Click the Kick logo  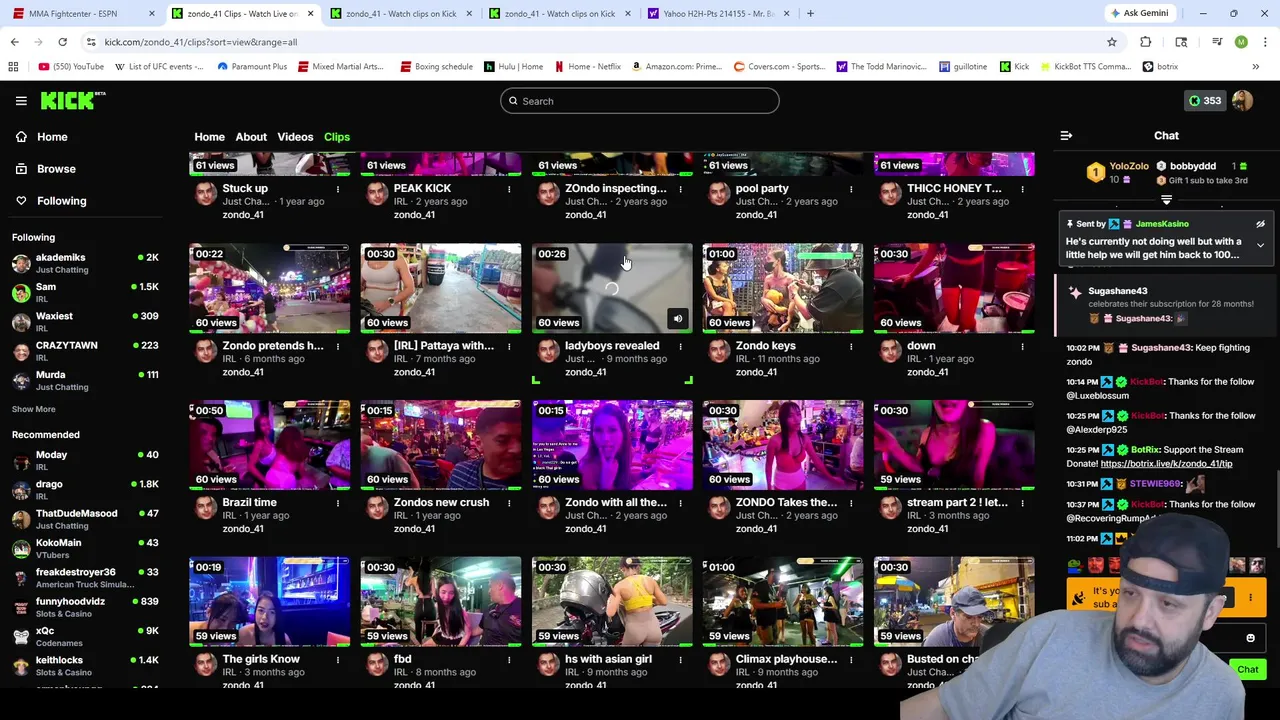coord(73,100)
